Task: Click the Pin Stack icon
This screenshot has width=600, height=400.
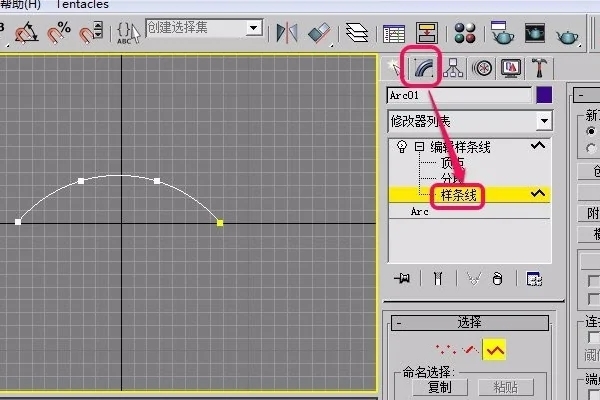Action: 402,278
